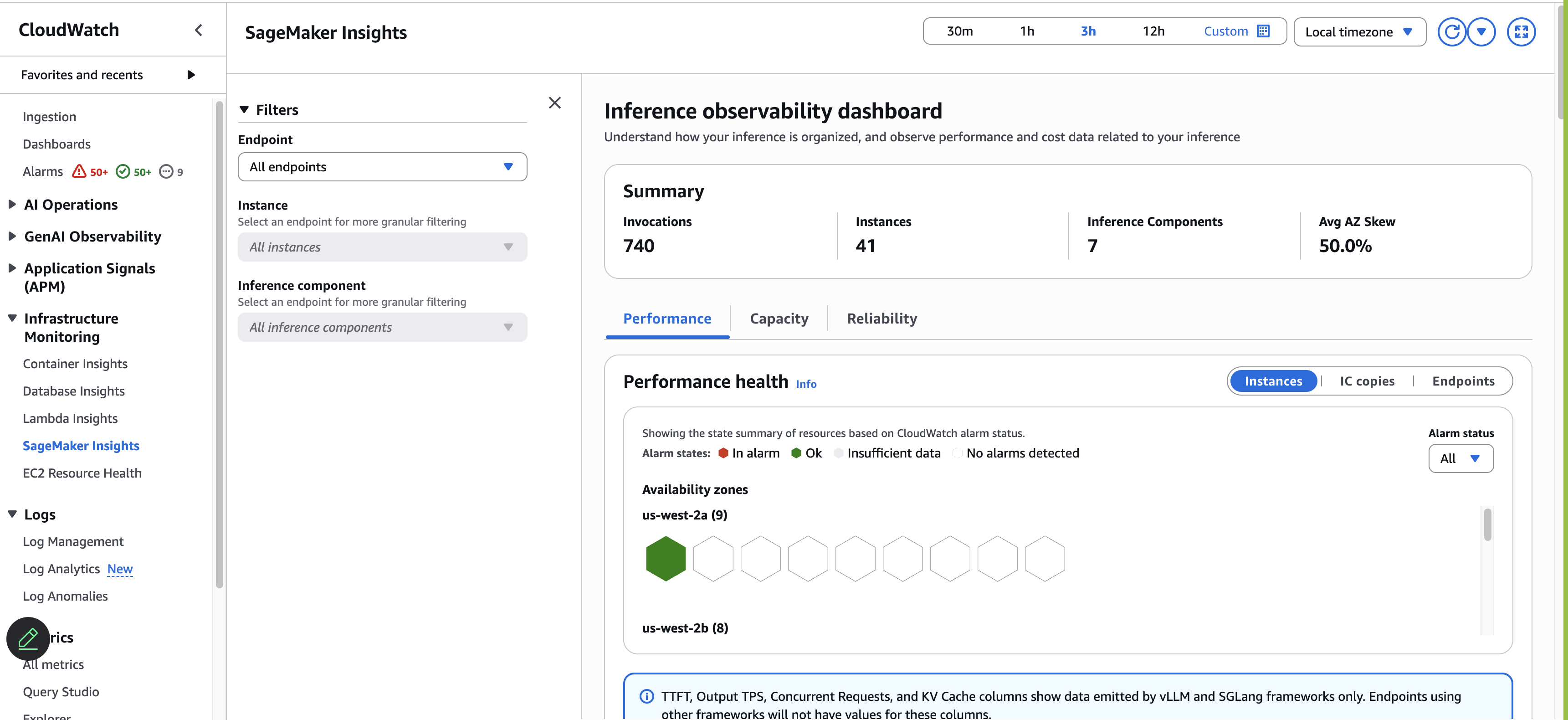The image size is (1568, 720).
Task: Click the green pencil edit button
Action: point(28,638)
